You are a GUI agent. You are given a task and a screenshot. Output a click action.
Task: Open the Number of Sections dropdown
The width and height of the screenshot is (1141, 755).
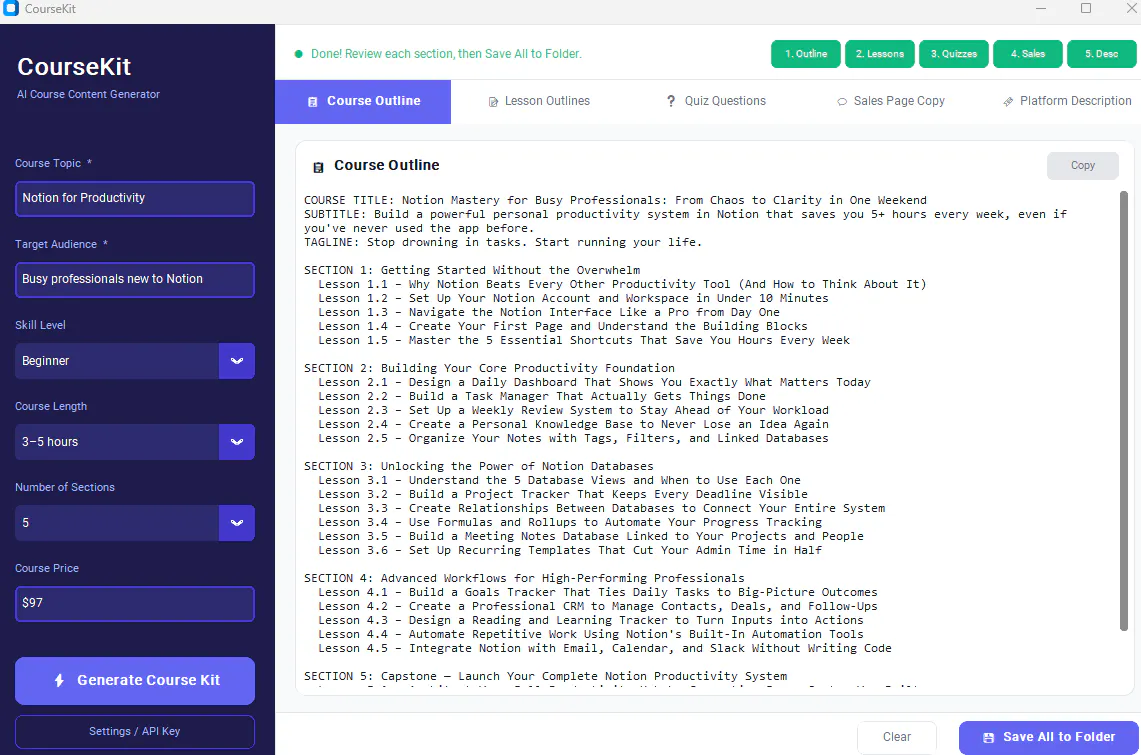point(135,523)
